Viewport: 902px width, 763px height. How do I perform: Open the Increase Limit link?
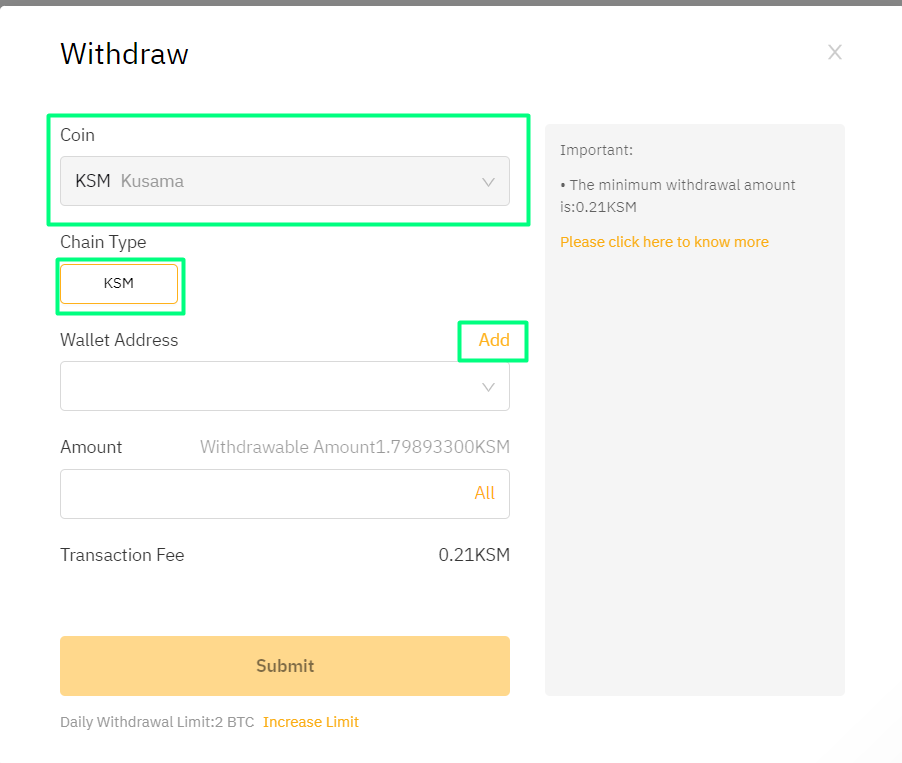tap(311, 722)
